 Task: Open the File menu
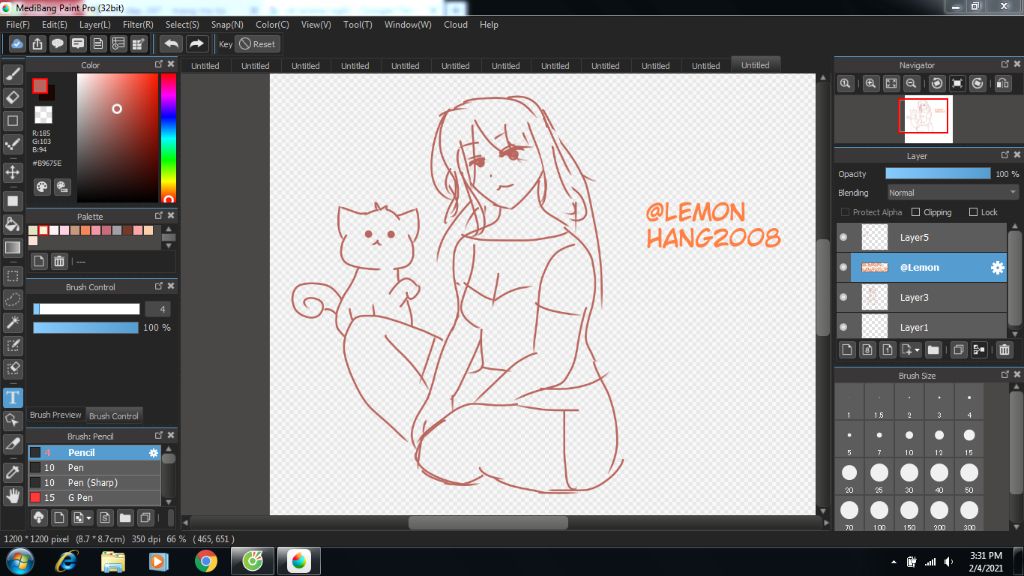coord(18,25)
